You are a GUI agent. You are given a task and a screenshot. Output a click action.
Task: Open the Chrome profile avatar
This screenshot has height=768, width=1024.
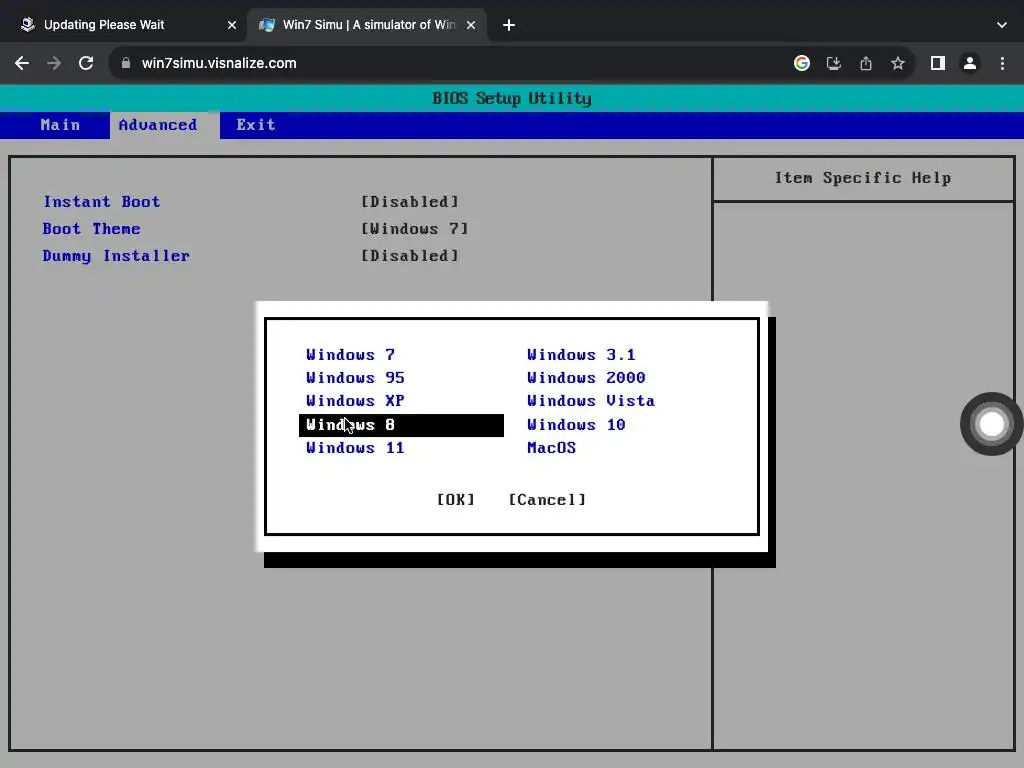(x=970, y=63)
